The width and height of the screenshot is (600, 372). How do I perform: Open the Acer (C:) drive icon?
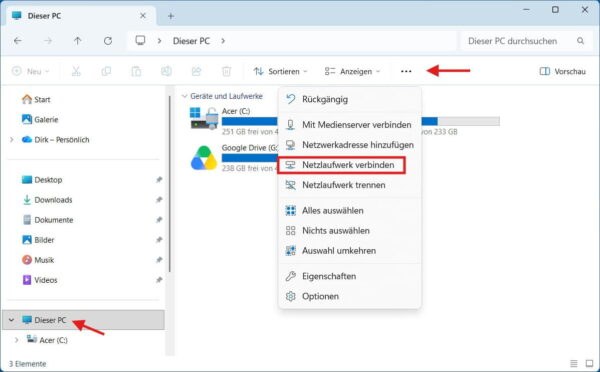[x=204, y=118]
